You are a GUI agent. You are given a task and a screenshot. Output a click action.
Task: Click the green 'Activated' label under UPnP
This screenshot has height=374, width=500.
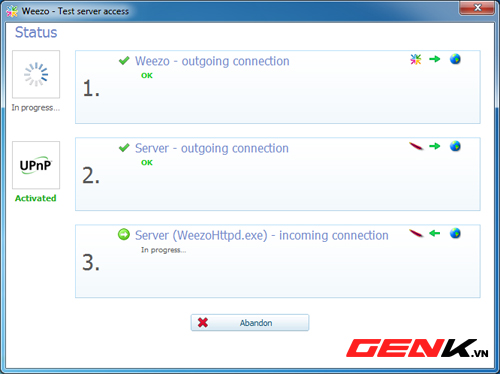pyautogui.click(x=36, y=198)
